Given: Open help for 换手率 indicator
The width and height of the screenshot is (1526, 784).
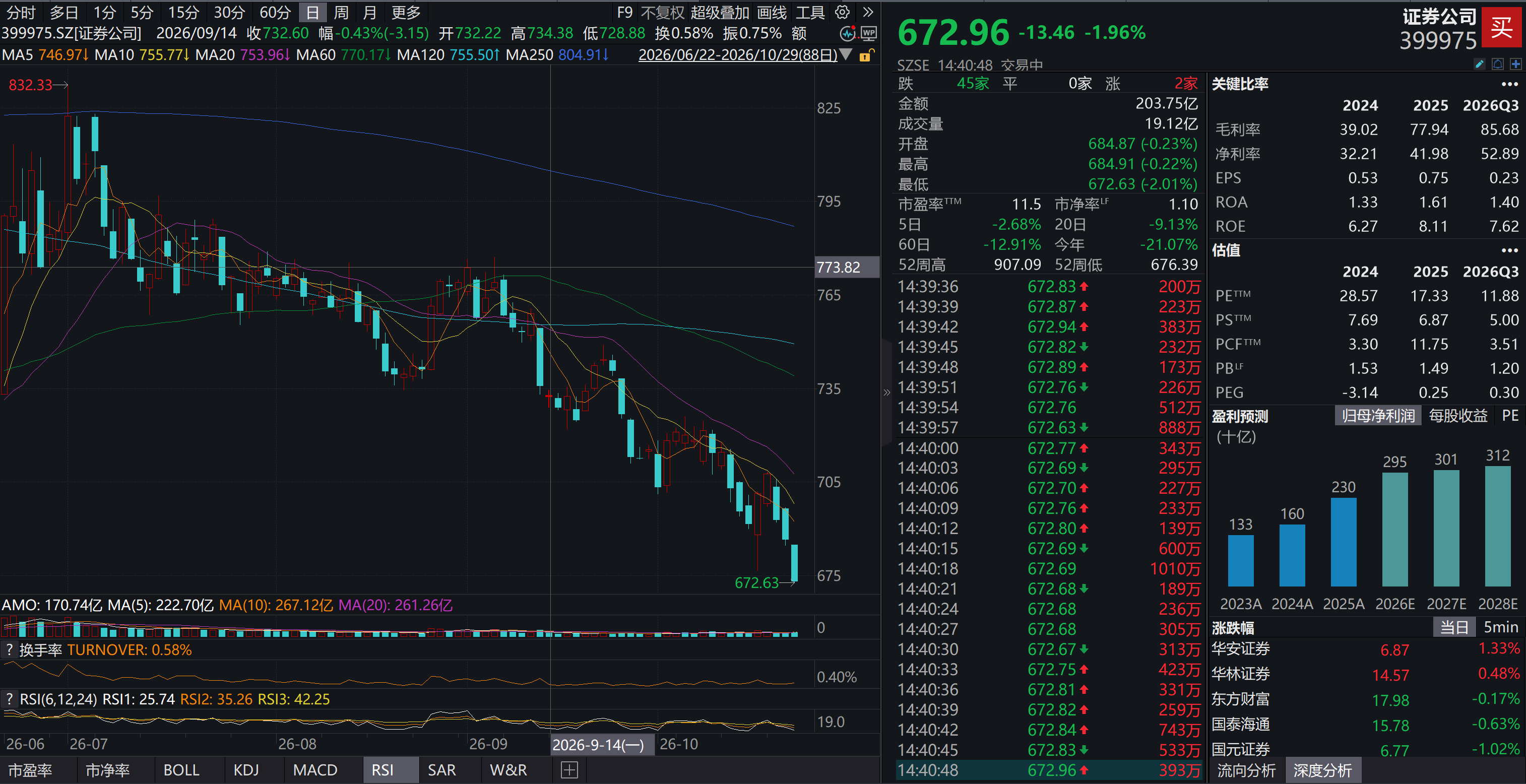Looking at the screenshot, I should (9, 649).
